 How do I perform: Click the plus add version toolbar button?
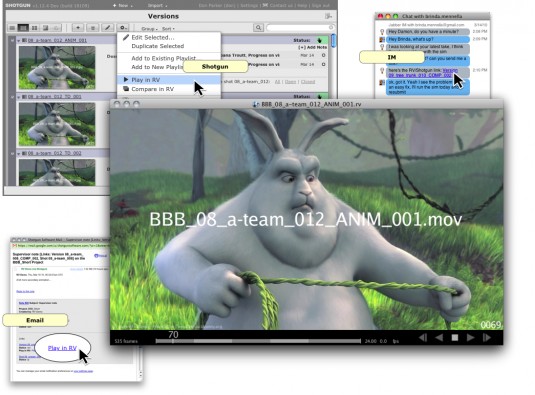78,28
